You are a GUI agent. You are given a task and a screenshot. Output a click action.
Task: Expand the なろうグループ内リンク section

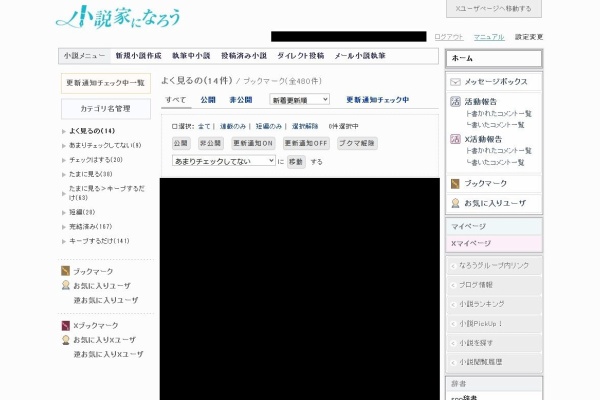pyautogui.click(x=494, y=265)
